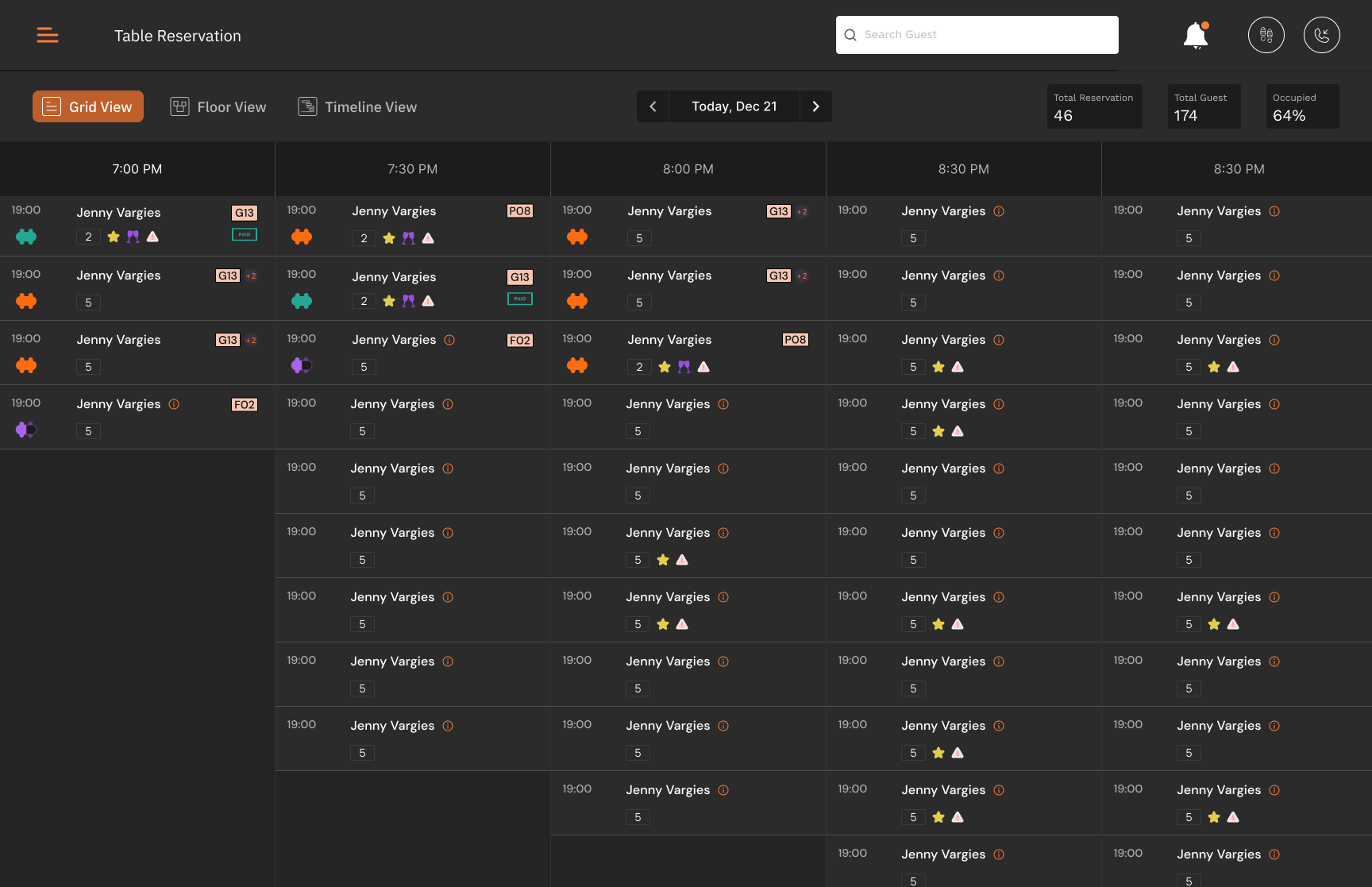Click the Total Guest 174 stat card

pos(1204,106)
